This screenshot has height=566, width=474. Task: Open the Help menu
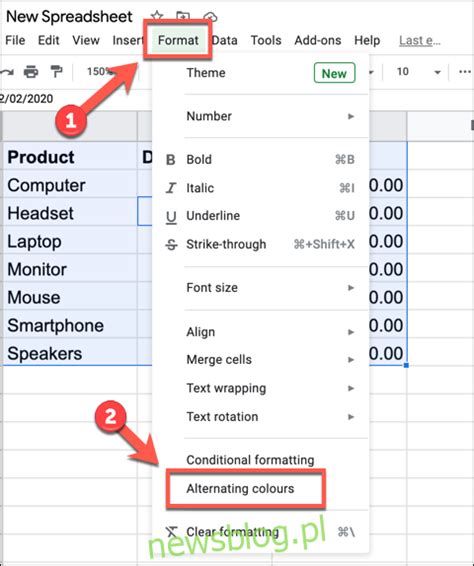tap(367, 40)
